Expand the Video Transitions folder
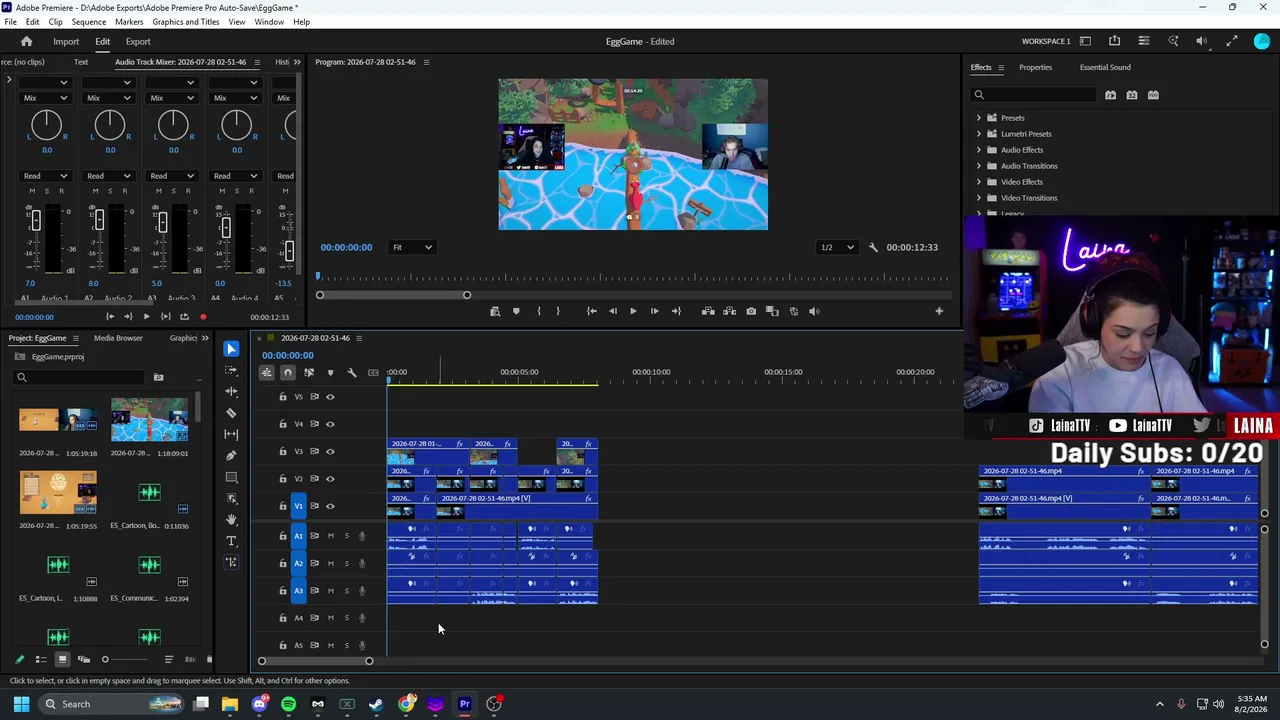 coord(979,198)
